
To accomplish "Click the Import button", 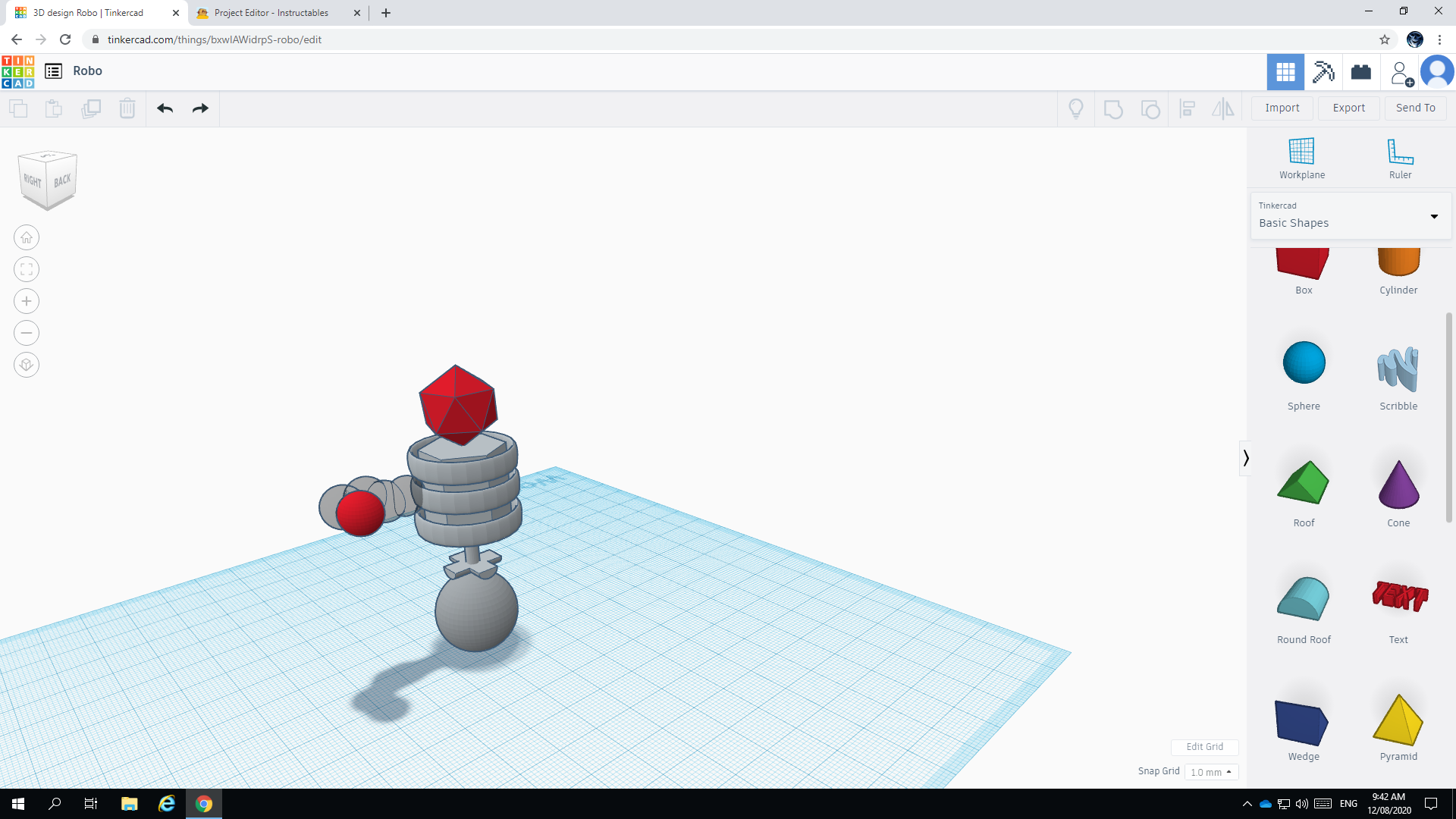I will (1282, 108).
